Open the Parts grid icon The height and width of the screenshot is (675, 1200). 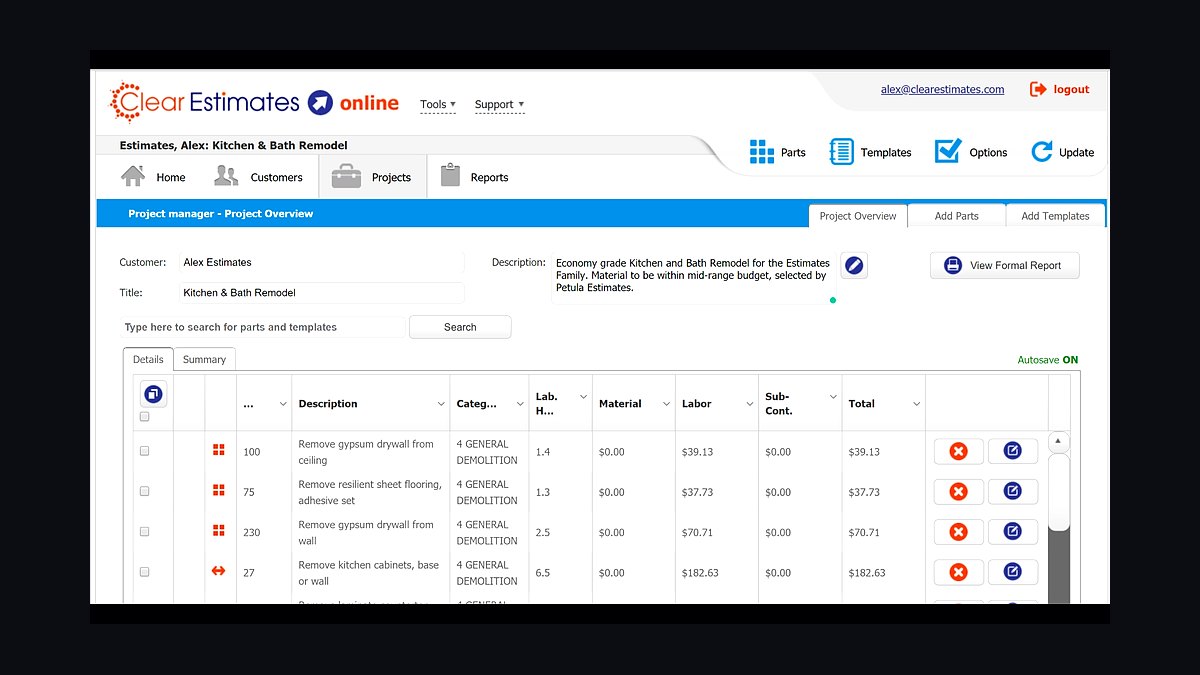click(x=762, y=152)
